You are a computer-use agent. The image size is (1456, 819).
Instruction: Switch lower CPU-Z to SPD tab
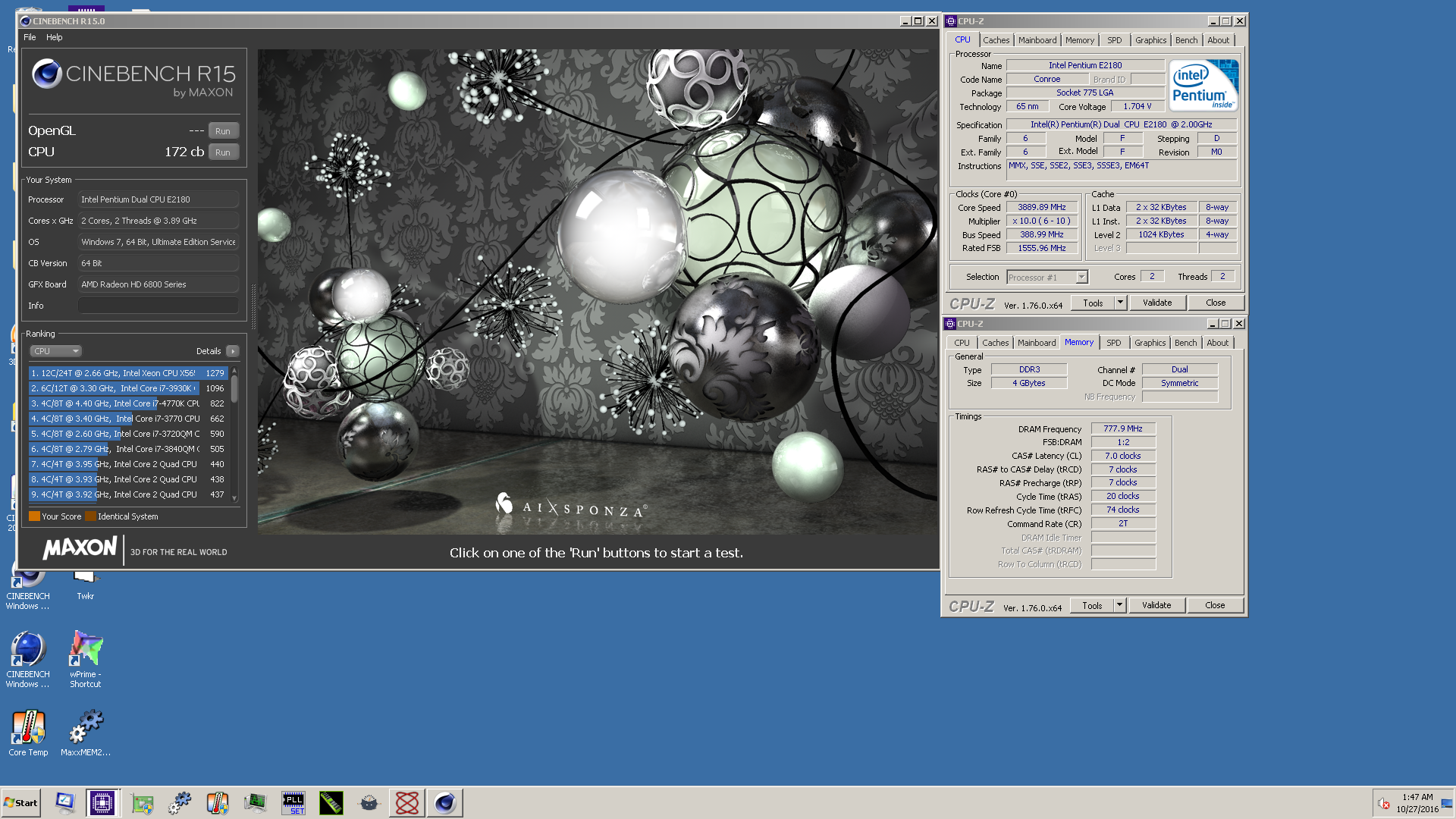1113,343
